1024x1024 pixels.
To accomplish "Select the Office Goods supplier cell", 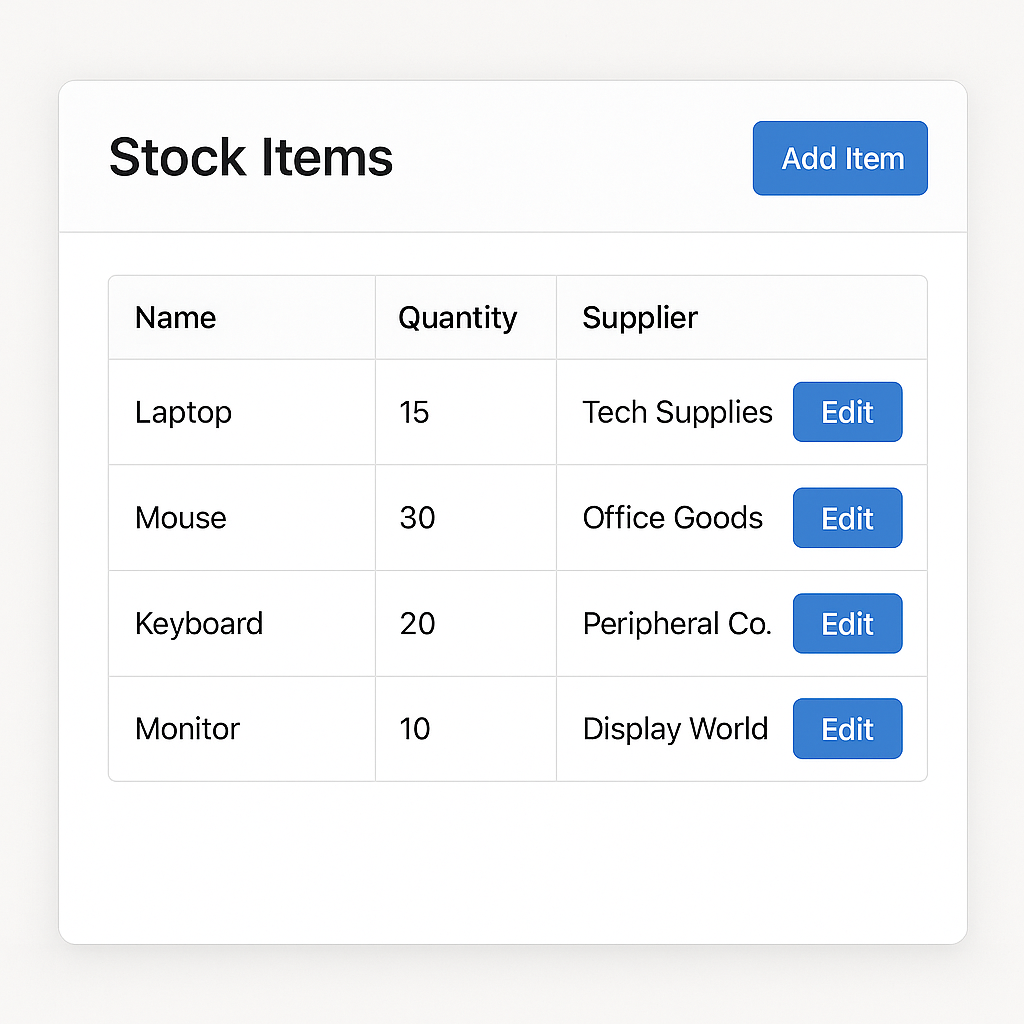I will [672, 518].
